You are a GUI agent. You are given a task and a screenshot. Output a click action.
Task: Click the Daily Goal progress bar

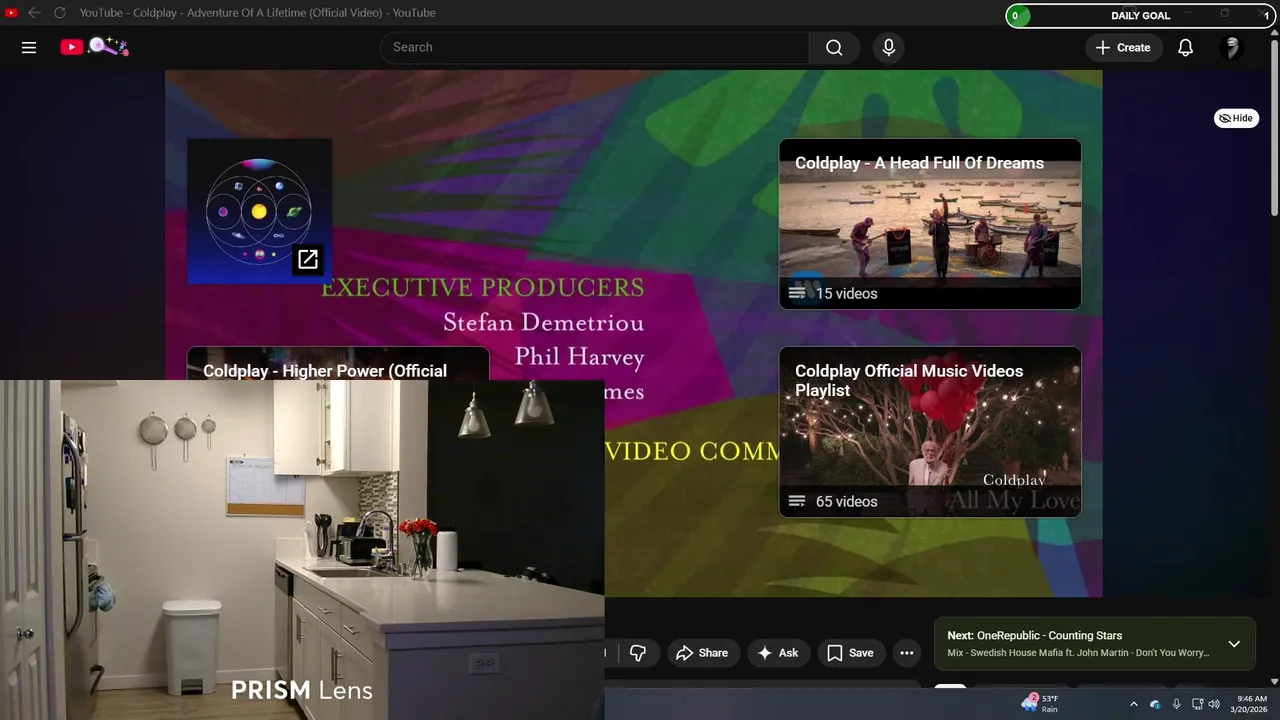(x=1142, y=15)
